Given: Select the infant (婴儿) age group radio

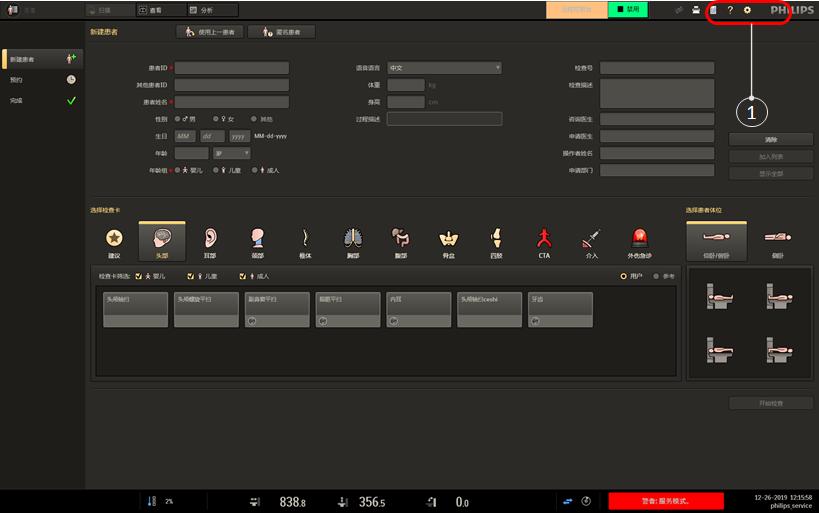Looking at the screenshot, I should (x=178, y=170).
